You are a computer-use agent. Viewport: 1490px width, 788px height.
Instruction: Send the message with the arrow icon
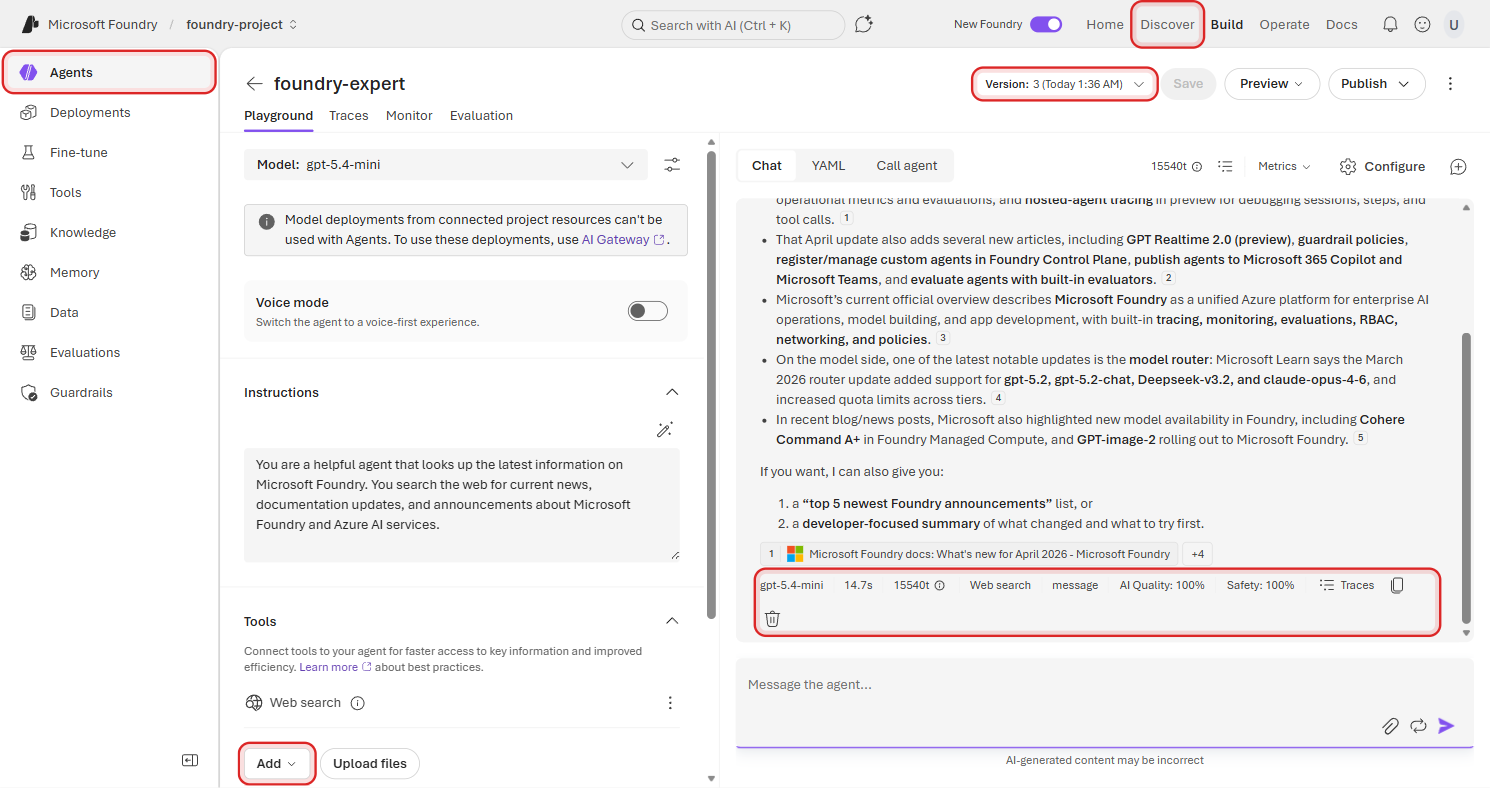point(1446,726)
